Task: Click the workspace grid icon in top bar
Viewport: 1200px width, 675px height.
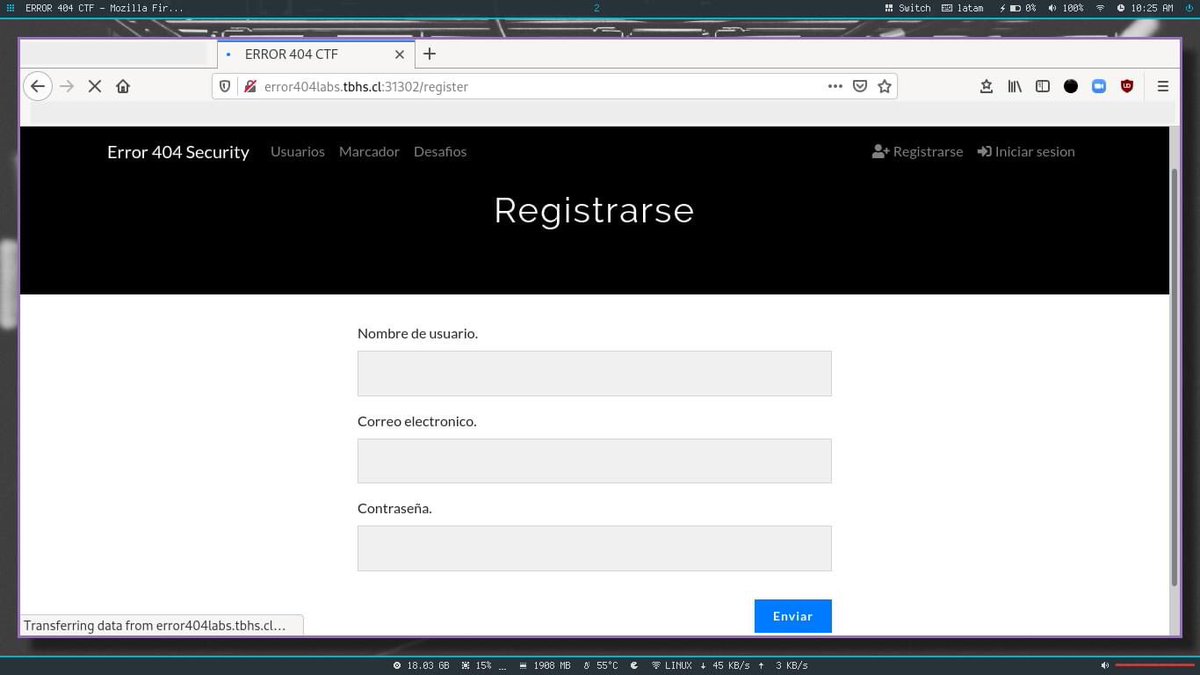Action: pos(10,7)
